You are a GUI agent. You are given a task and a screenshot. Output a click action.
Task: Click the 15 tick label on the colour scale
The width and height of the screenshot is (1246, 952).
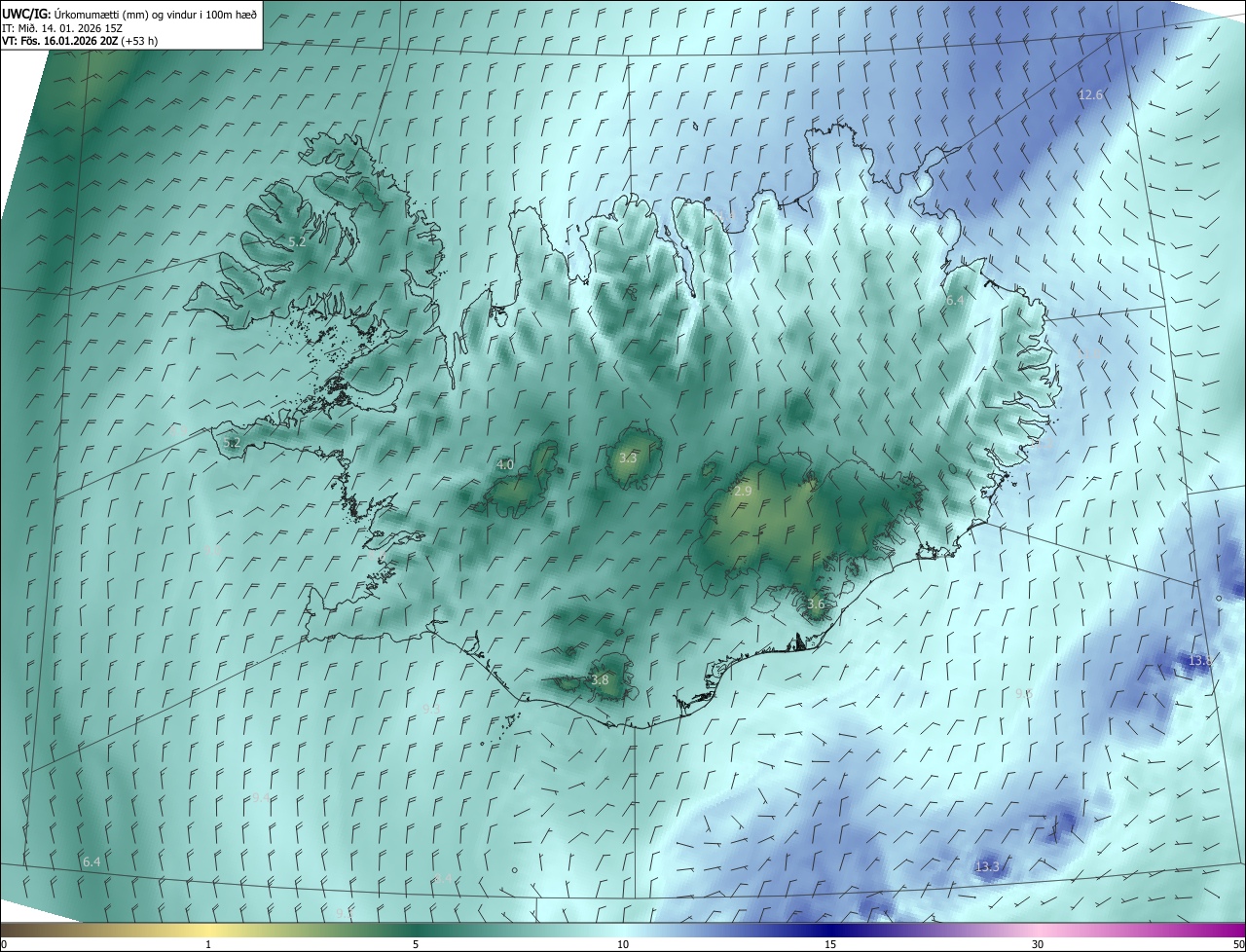[x=830, y=944]
